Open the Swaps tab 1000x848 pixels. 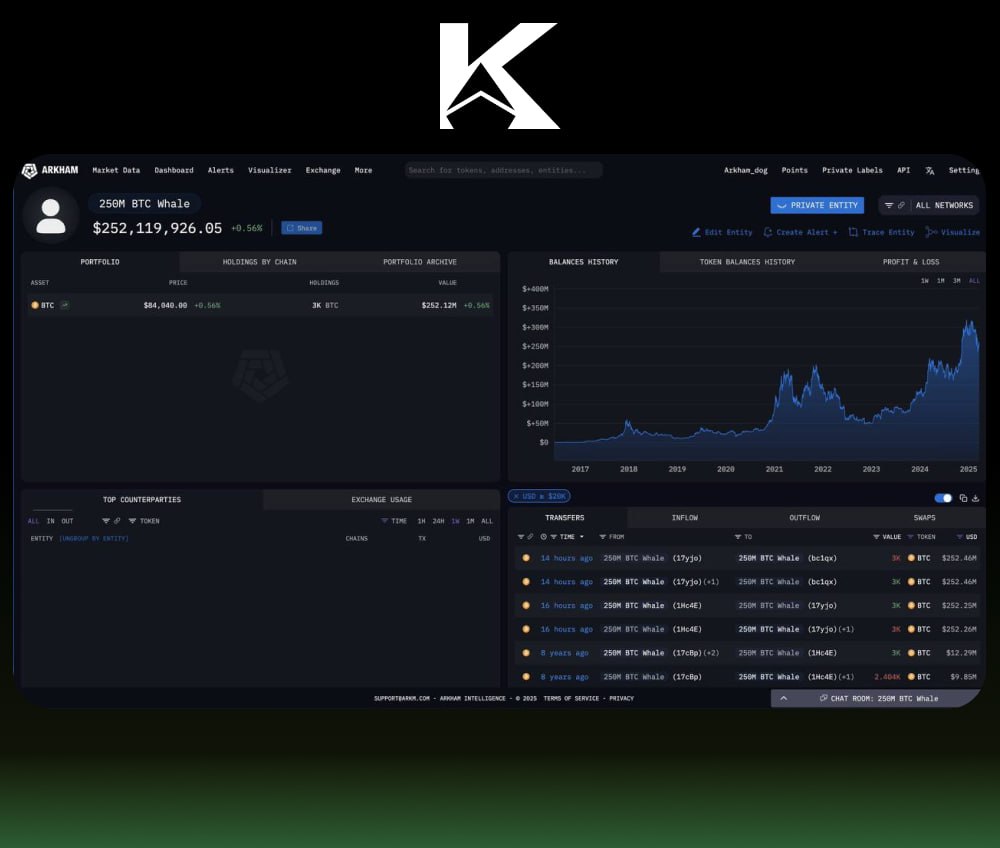tap(924, 518)
